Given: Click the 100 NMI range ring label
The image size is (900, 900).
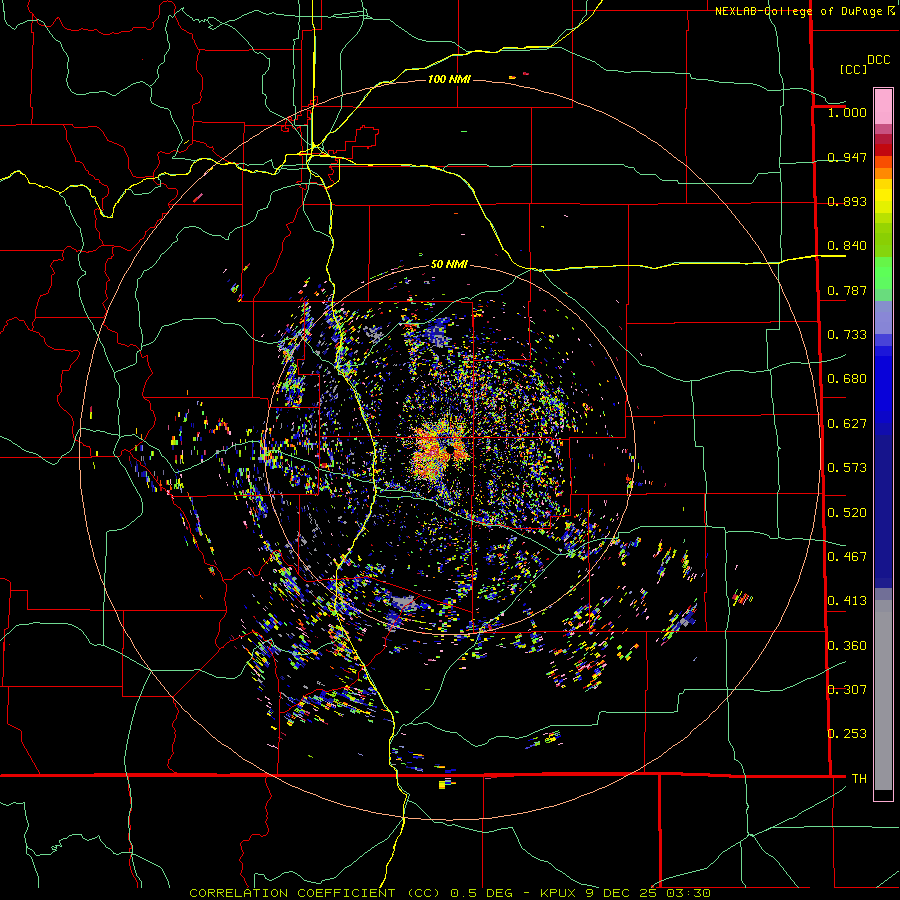Looking at the screenshot, I should 449,79.
